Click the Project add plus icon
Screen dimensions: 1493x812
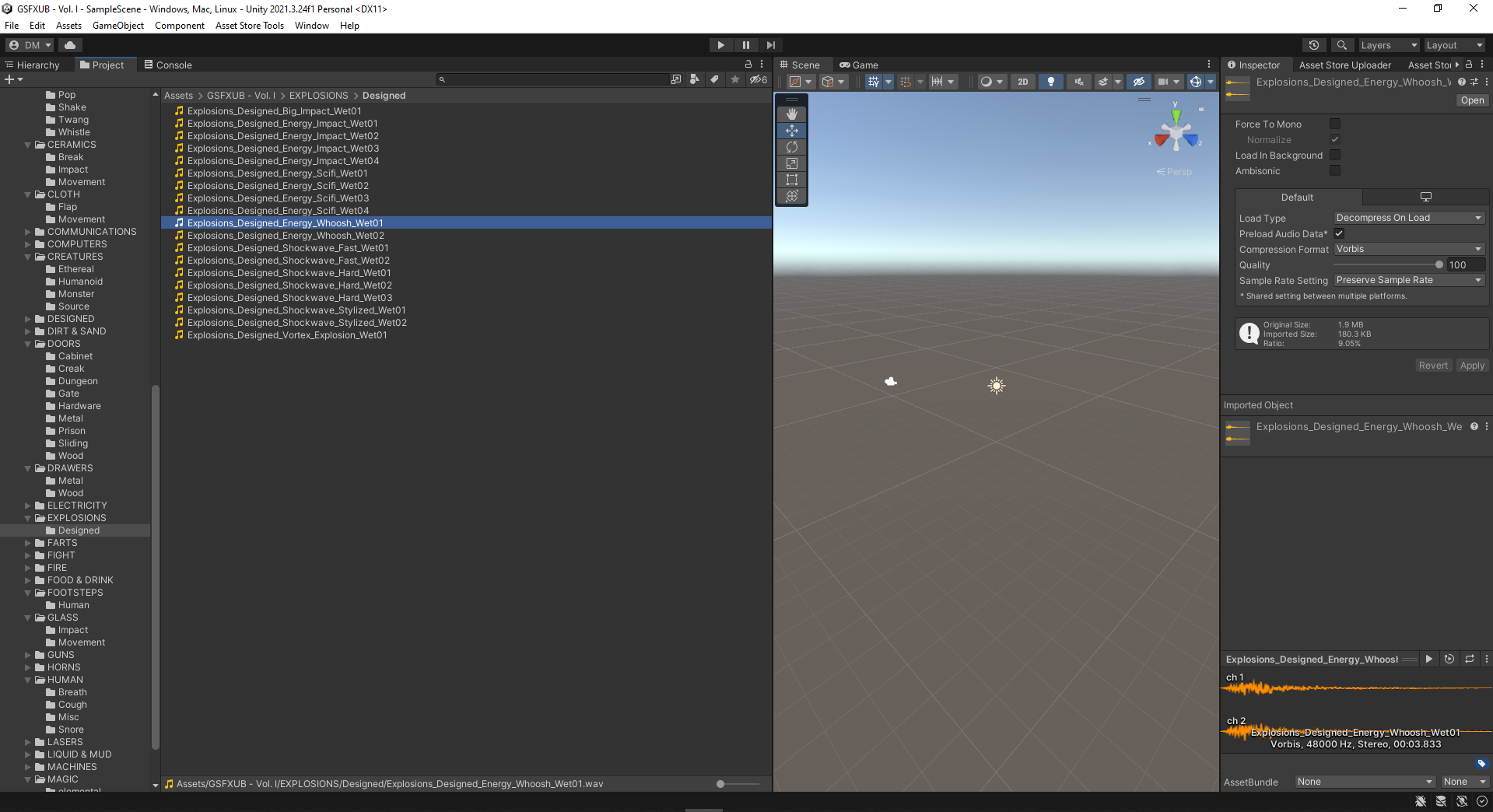(13, 79)
